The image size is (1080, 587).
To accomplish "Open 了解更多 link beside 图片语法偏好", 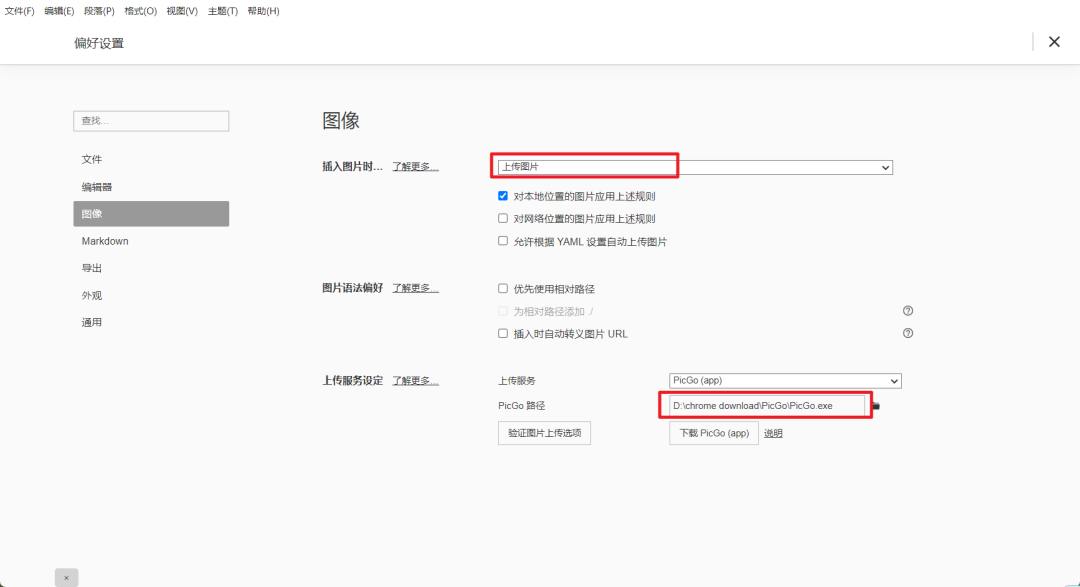I will [415, 288].
